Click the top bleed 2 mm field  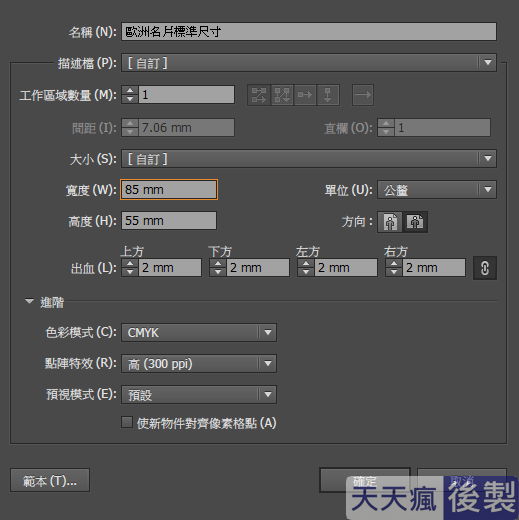[170, 268]
